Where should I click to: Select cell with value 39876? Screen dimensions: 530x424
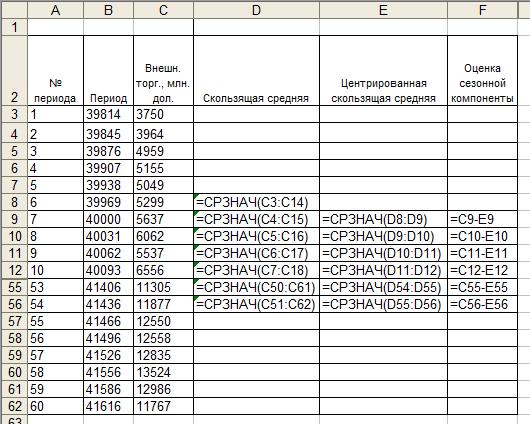point(109,151)
